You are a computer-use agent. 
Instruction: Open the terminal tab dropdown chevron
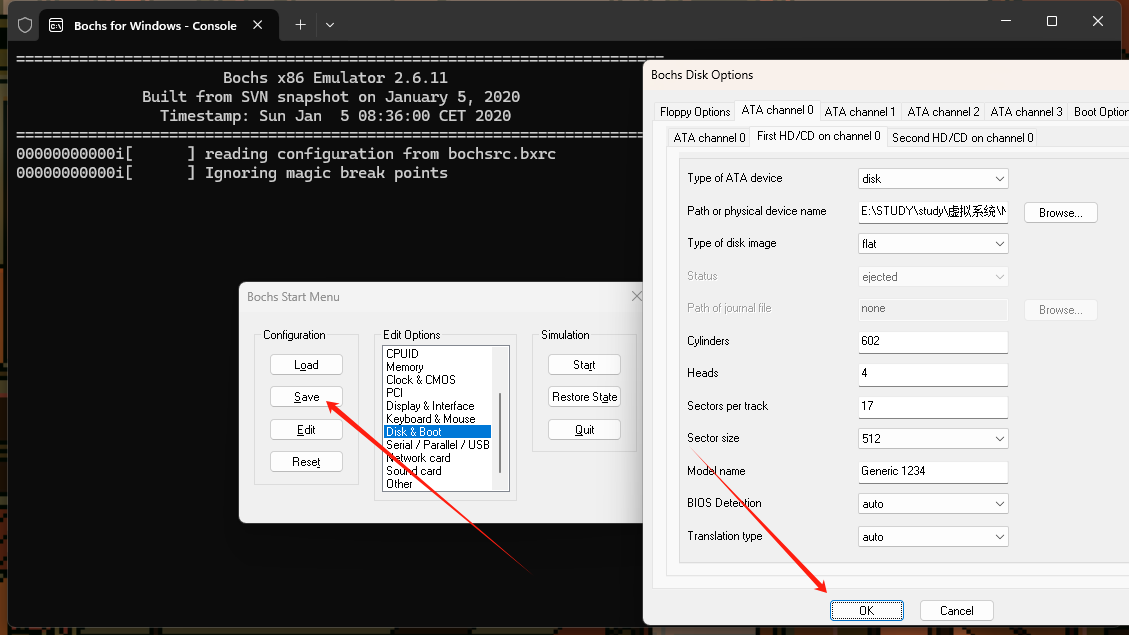330,25
